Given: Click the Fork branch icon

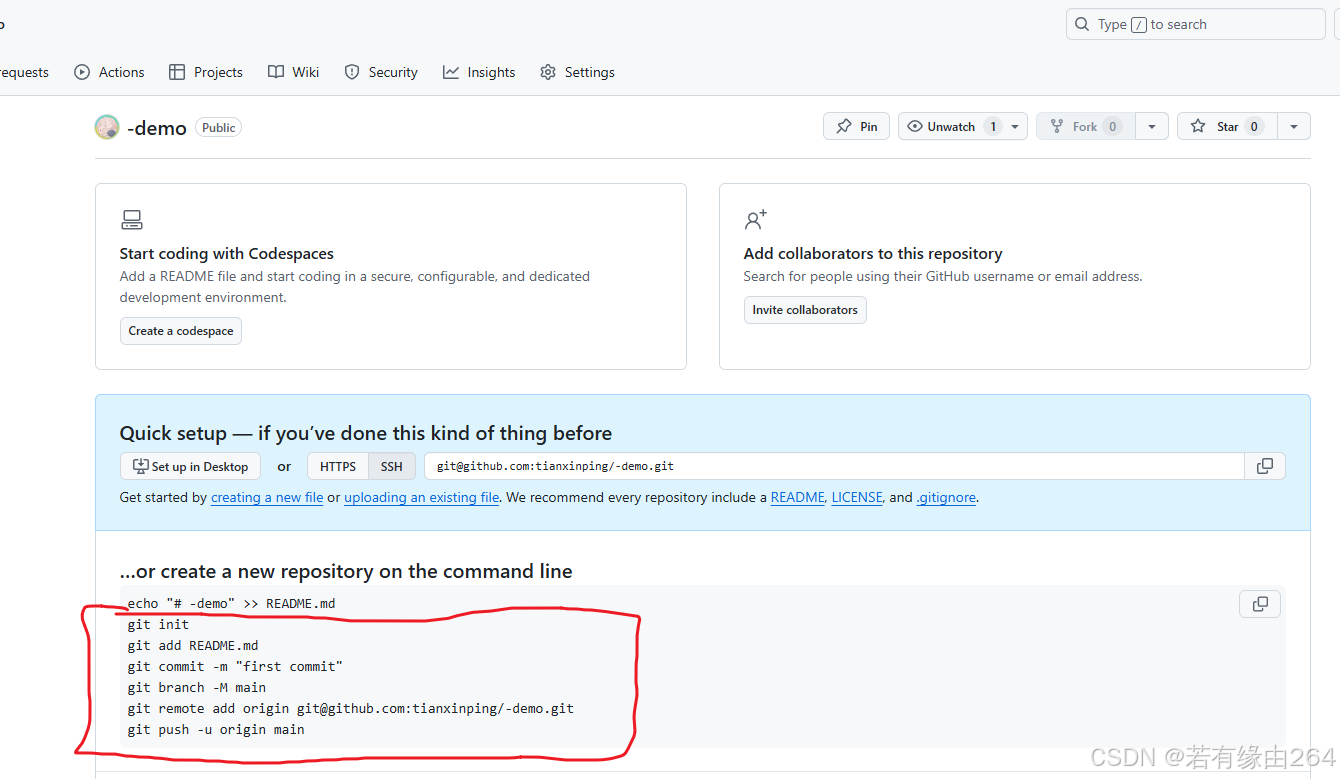Looking at the screenshot, I should coord(1057,126).
